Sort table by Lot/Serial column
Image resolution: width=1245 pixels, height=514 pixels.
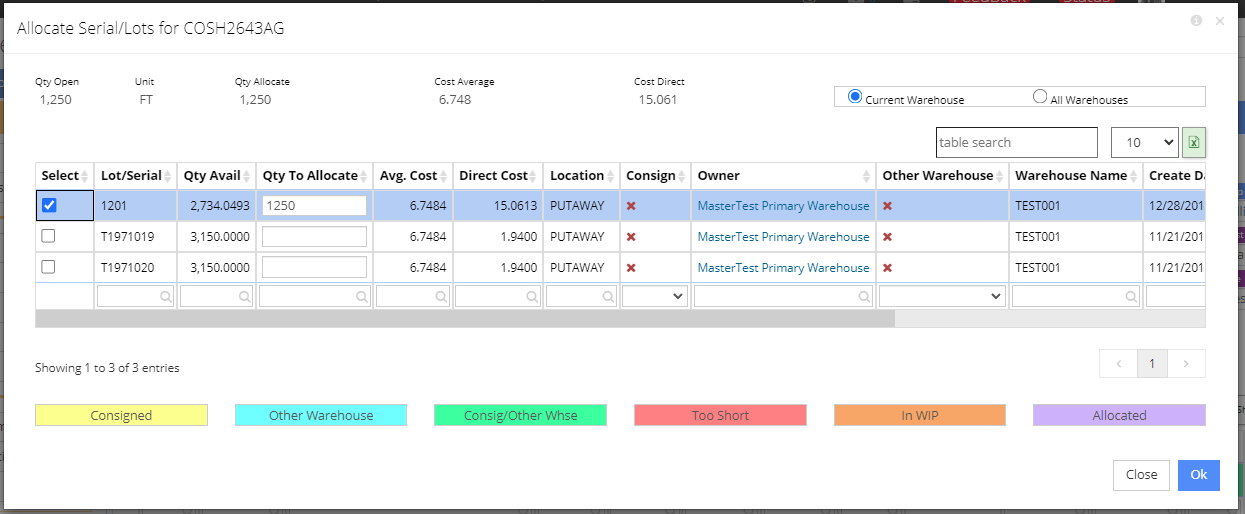pyautogui.click(x=136, y=175)
